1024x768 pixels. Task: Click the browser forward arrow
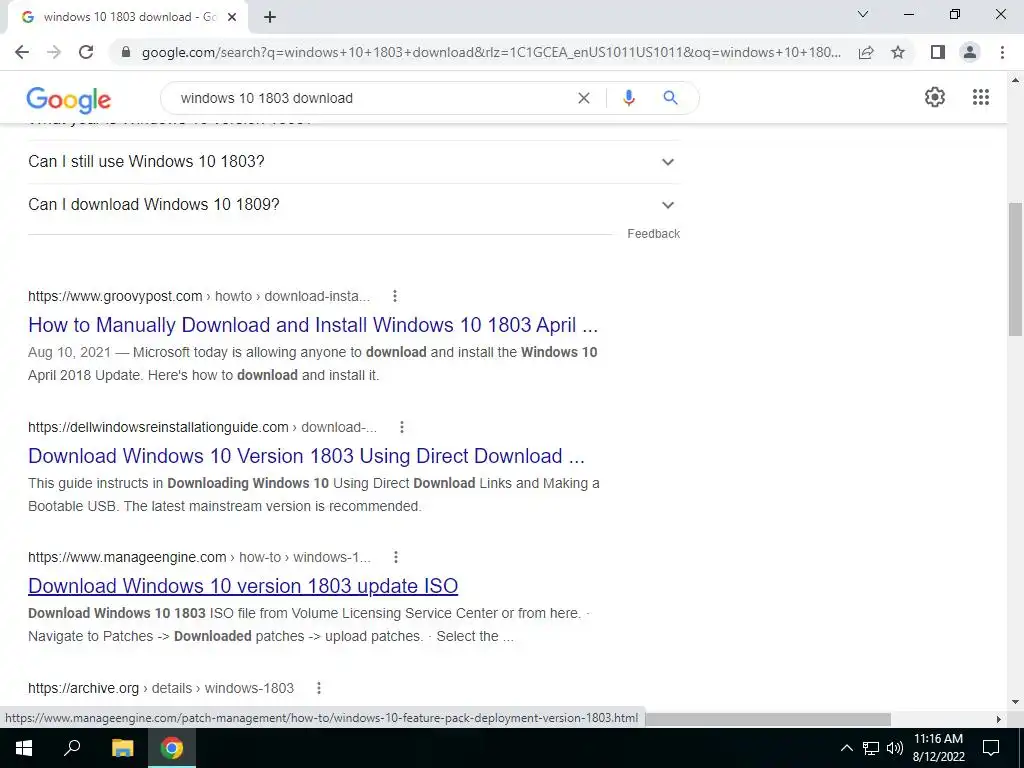[x=54, y=52]
